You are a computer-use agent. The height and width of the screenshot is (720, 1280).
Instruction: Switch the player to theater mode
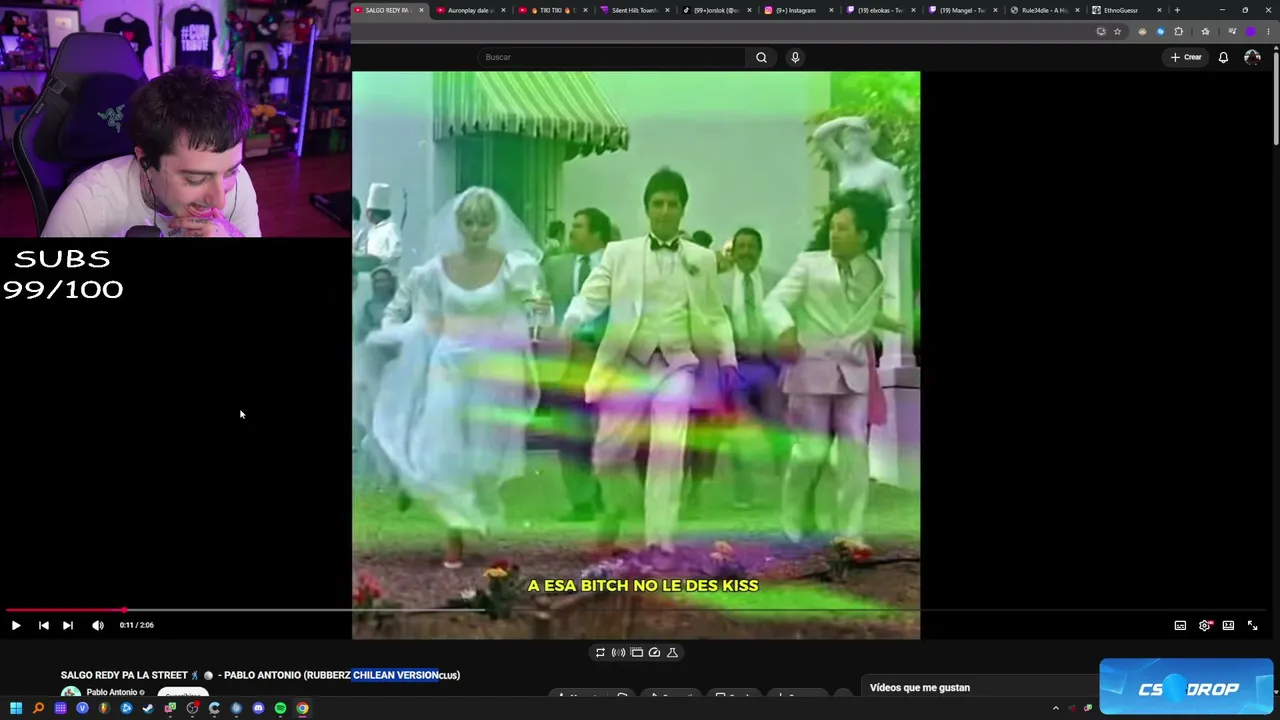[x=1228, y=625]
